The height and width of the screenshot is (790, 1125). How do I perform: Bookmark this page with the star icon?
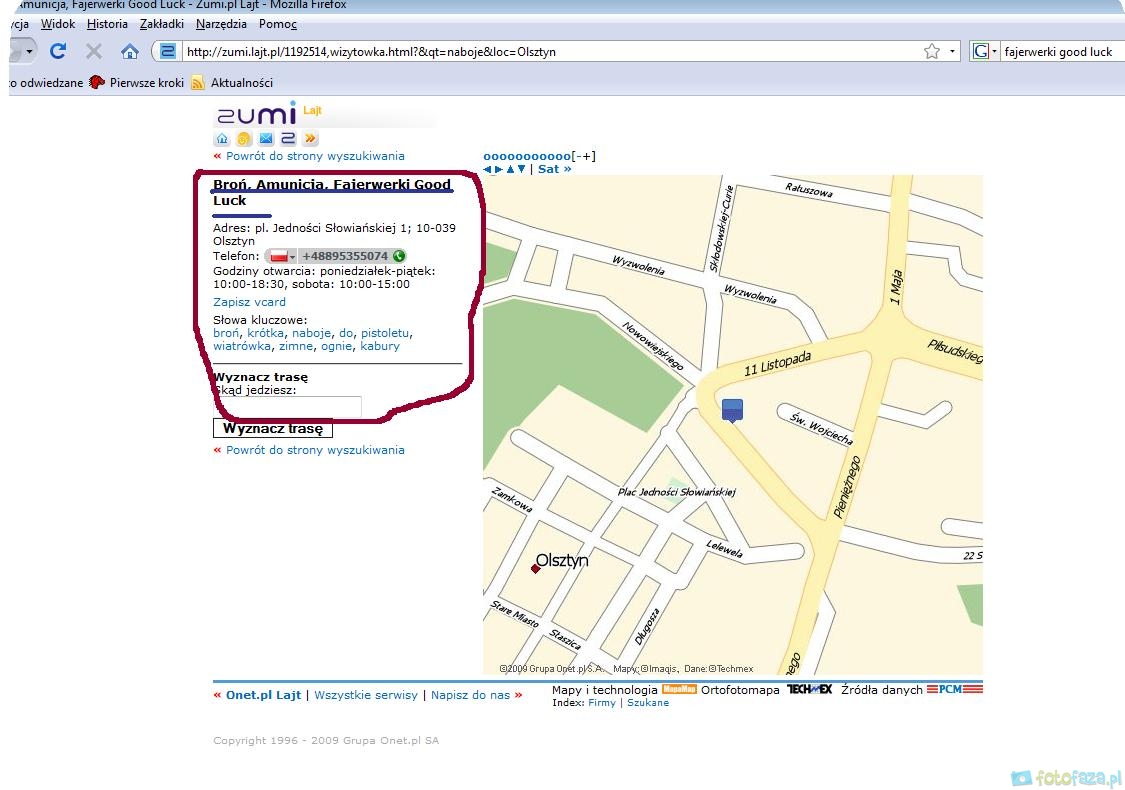tap(932, 51)
